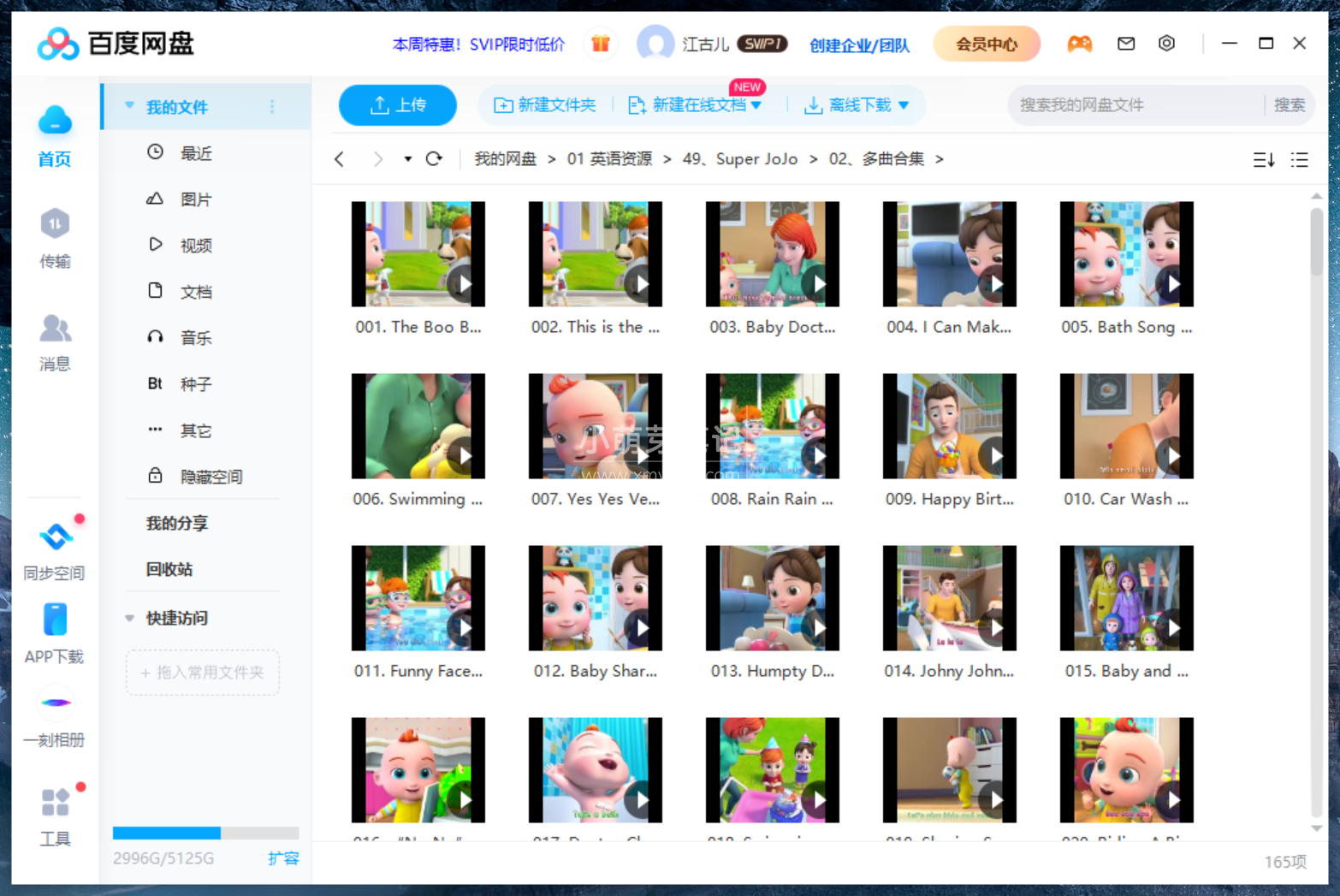Open notification mail icon in top bar
Image resolution: width=1340 pixels, height=896 pixels.
coord(1125,43)
